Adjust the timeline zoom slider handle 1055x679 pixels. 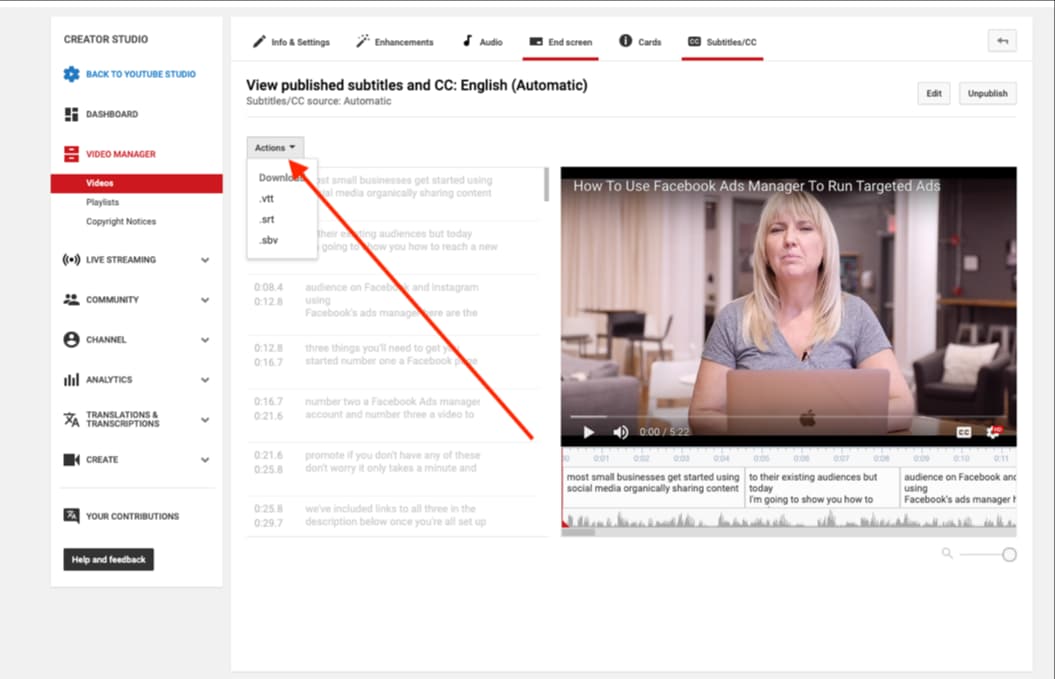pyautogui.click(x=1009, y=555)
